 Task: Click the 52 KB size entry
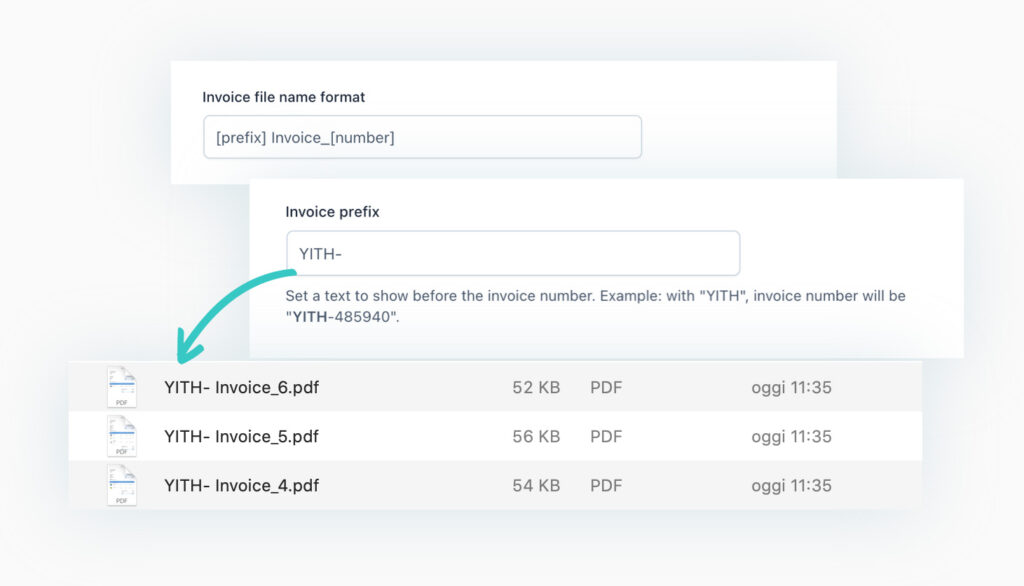[x=536, y=387]
